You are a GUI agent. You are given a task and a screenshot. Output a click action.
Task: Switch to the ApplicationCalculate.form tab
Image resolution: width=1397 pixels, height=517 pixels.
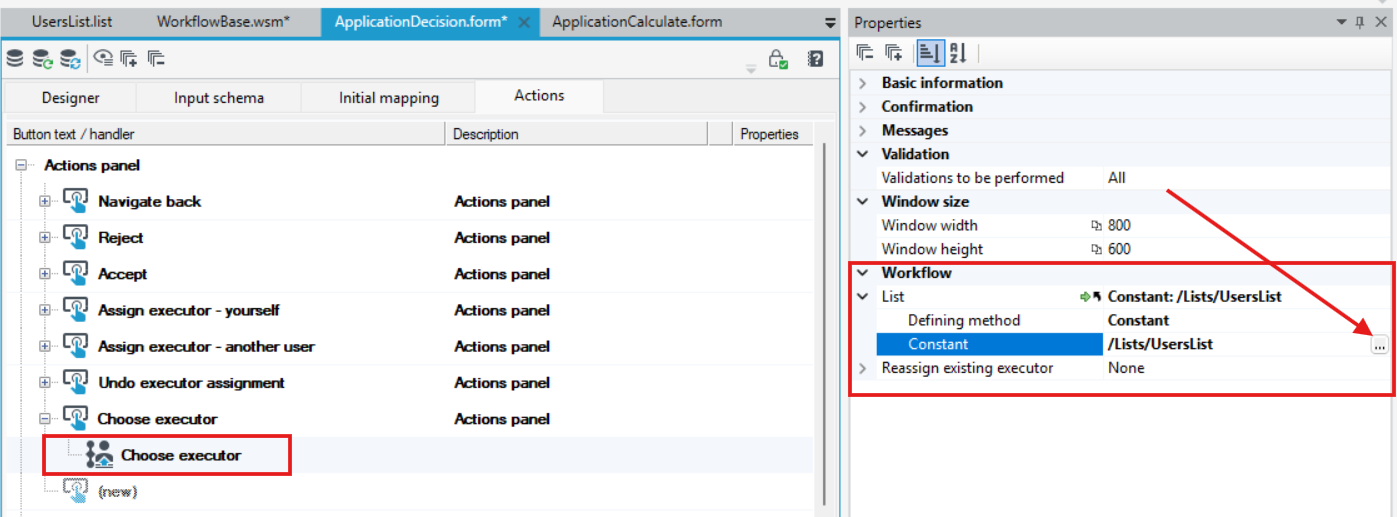pyautogui.click(x=637, y=22)
